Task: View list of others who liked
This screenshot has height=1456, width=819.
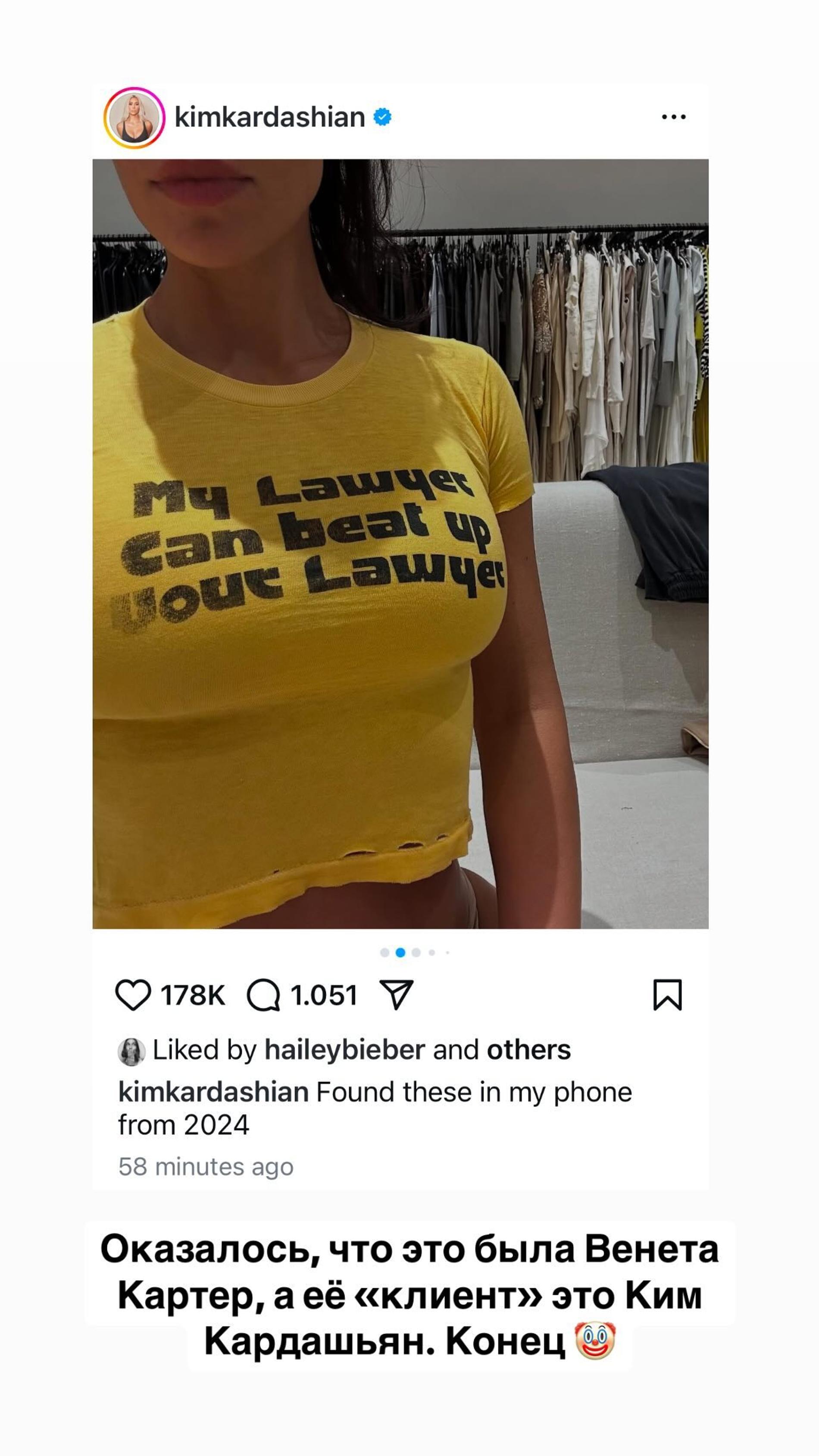Action: [x=529, y=1050]
